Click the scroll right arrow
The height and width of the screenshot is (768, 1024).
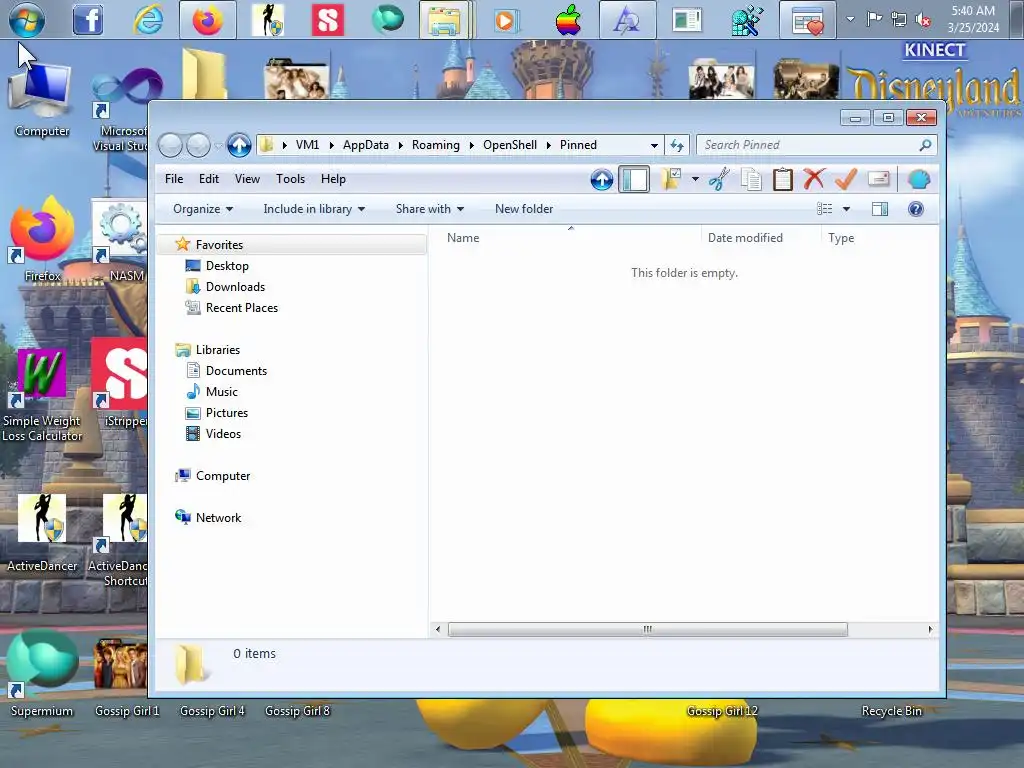click(930, 630)
